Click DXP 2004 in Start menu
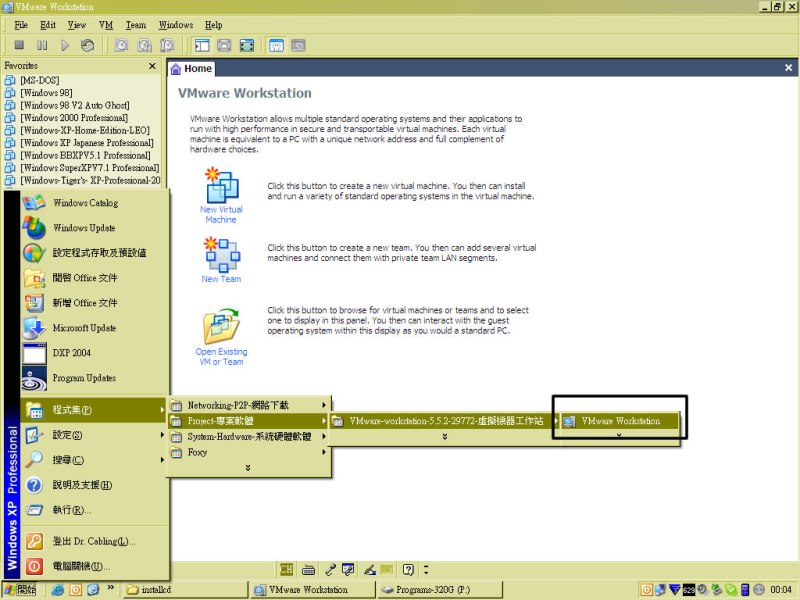Viewport: 800px width, 600px height. 94,353
